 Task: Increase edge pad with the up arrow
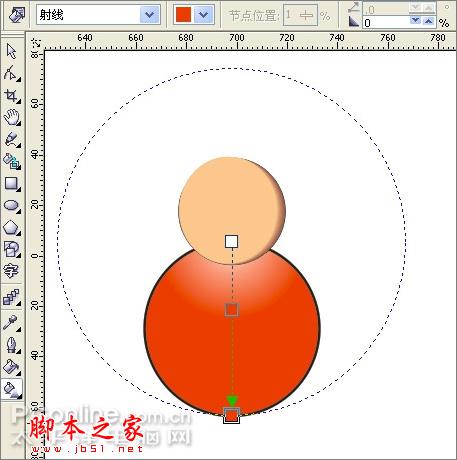(x=429, y=21)
